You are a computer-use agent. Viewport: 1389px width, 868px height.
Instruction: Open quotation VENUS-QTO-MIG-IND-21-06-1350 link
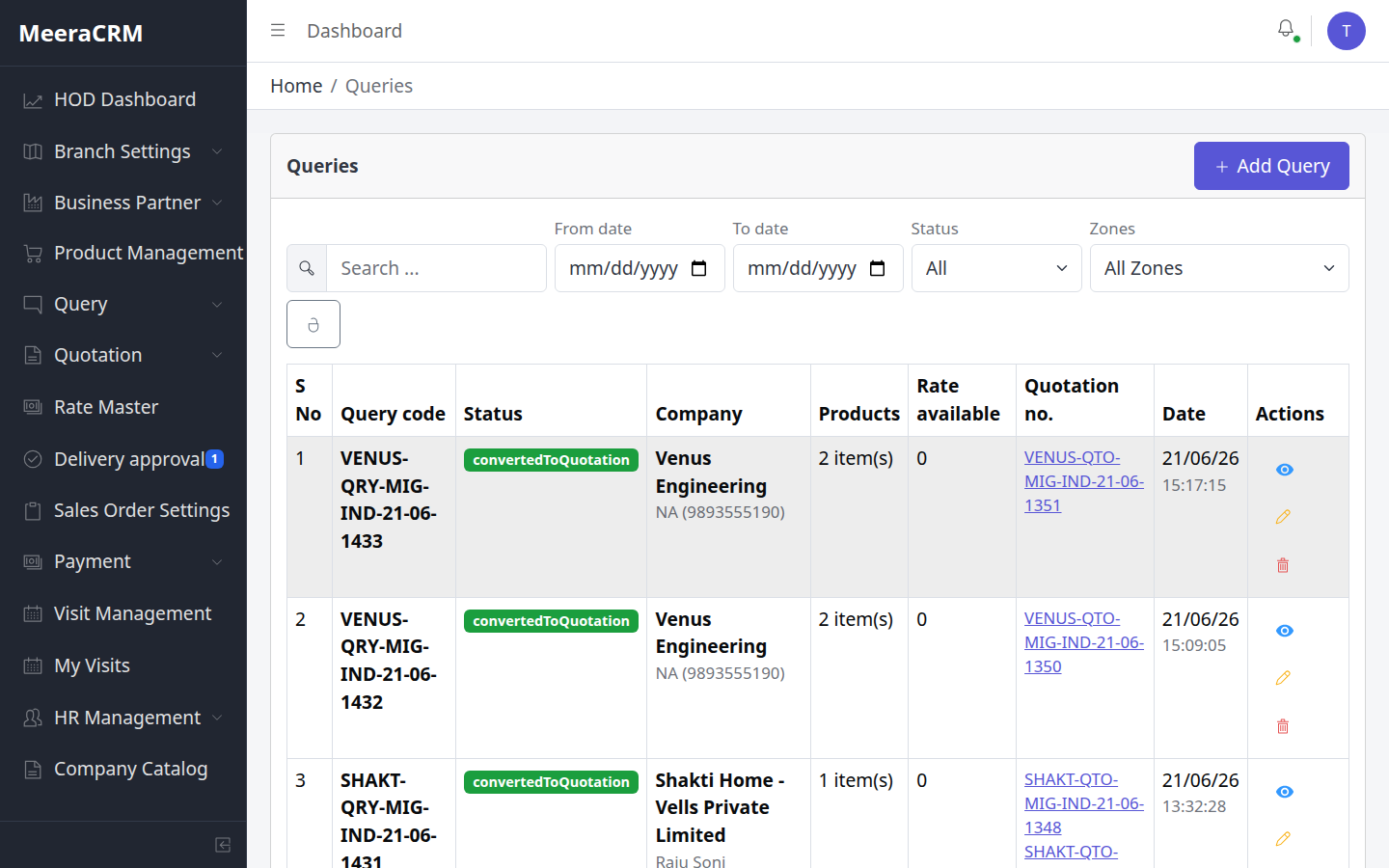(1083, 642)
